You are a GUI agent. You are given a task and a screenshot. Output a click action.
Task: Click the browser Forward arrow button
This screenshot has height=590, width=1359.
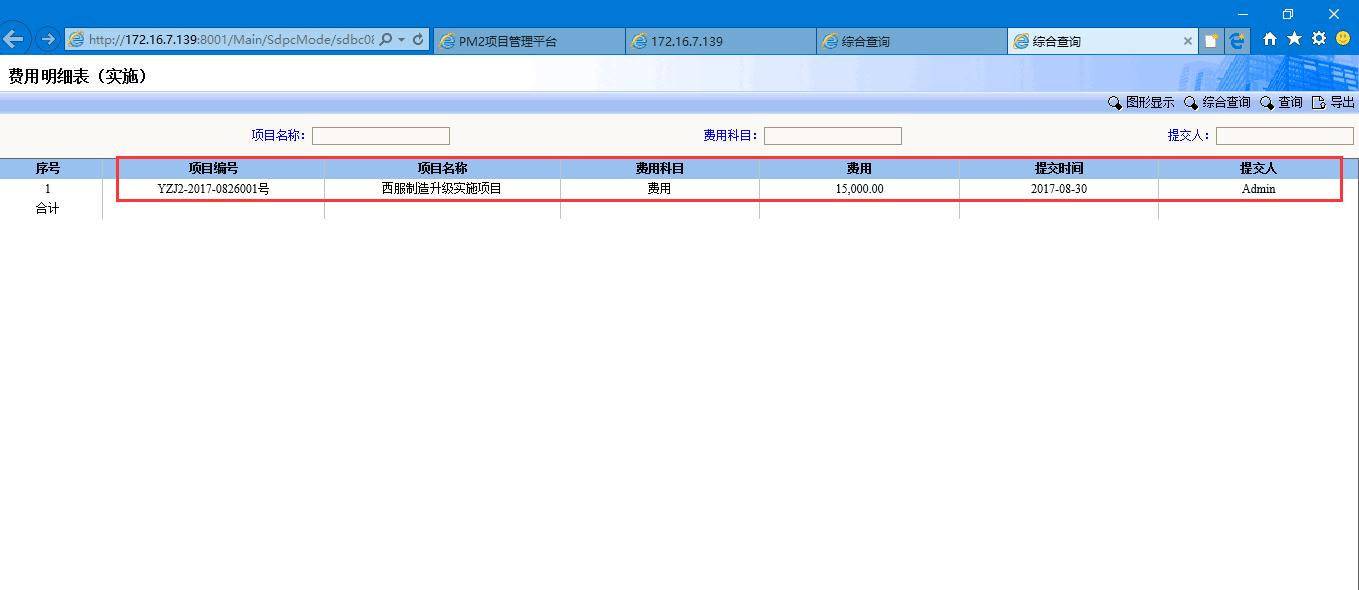pyautogui.click(x=47, y=40)
